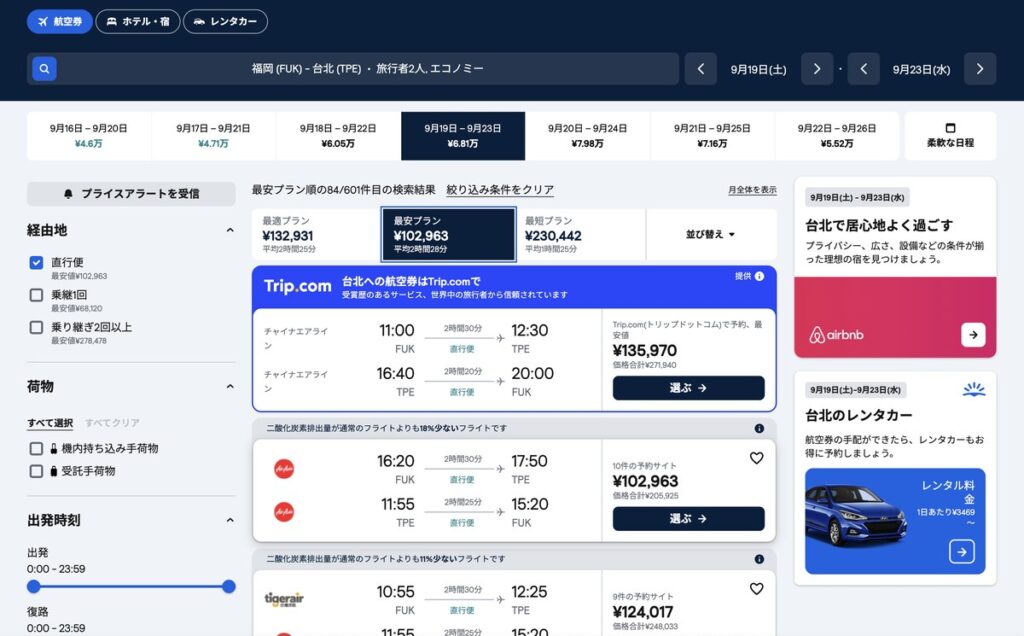Click rental car brand sunburst logo
This screenshot has width=1024, height=636.
point(974,389)
